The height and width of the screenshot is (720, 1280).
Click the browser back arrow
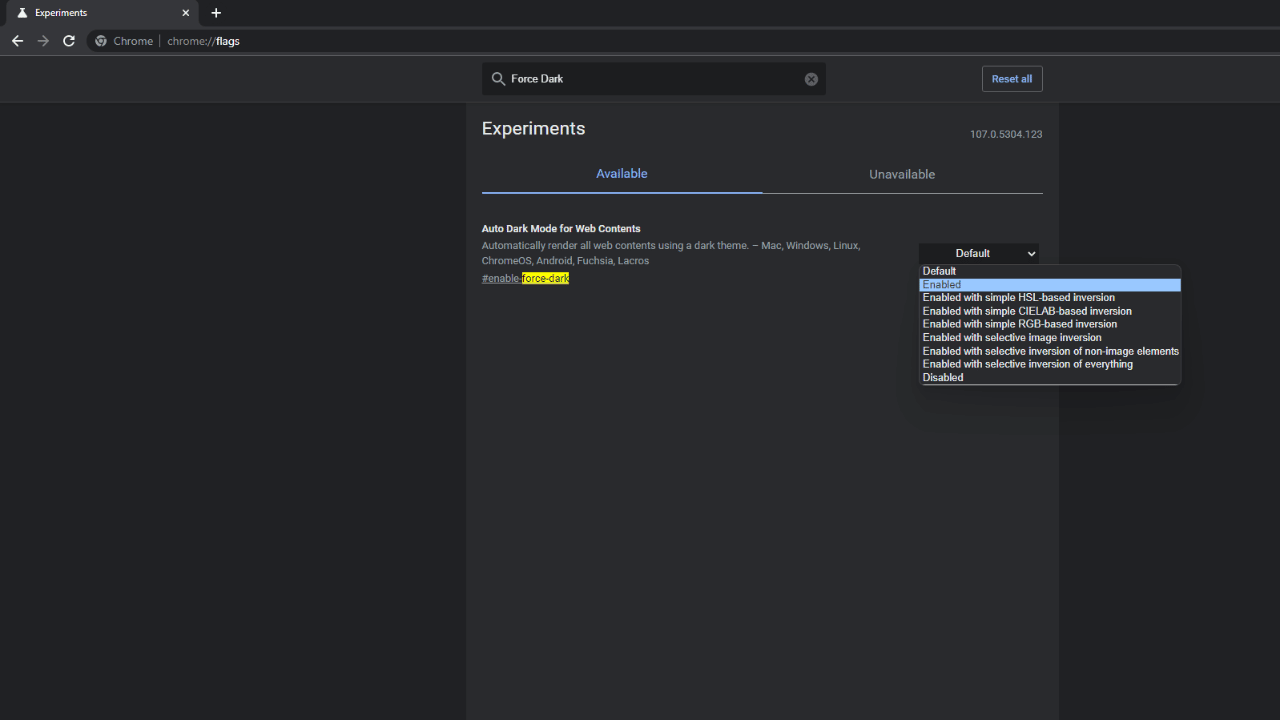click(17, 41)
